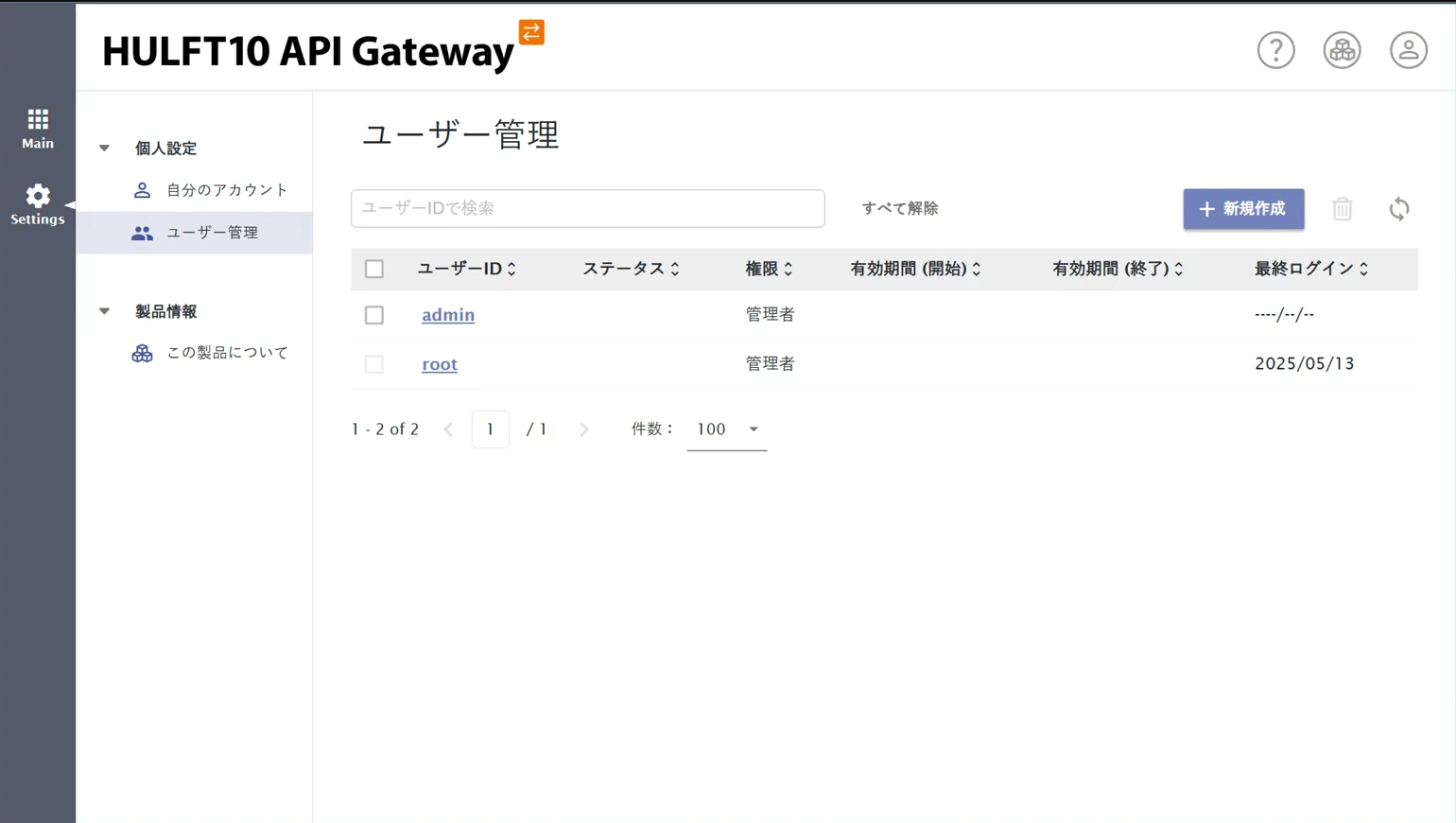Click the cubes icon beside この製品について

142,353
